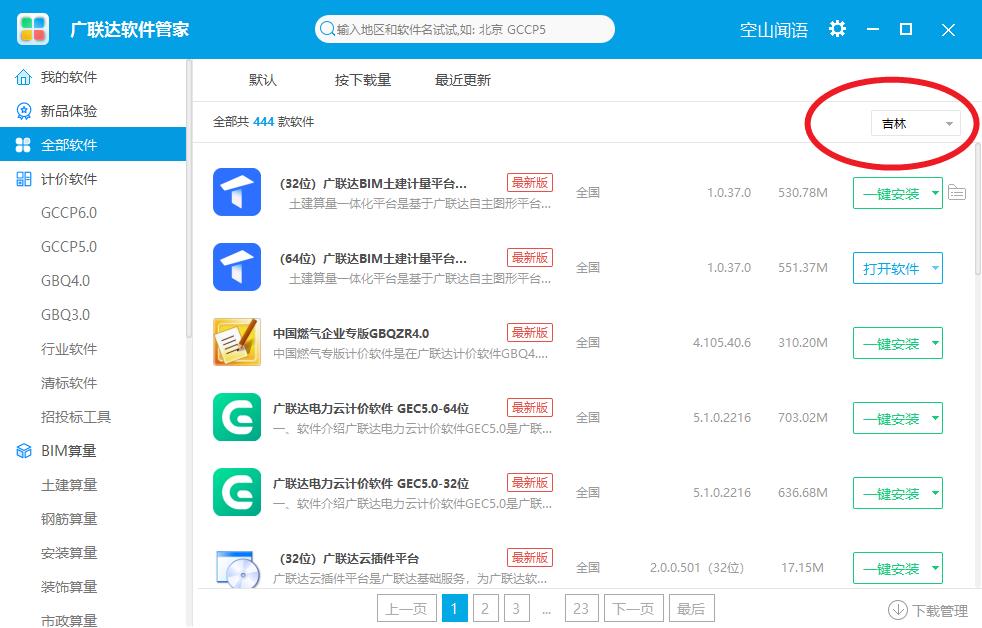This screenshot has width=982, height=628.
Task: Select GCCP5.0 in sidebar
Action: (69, 247)
